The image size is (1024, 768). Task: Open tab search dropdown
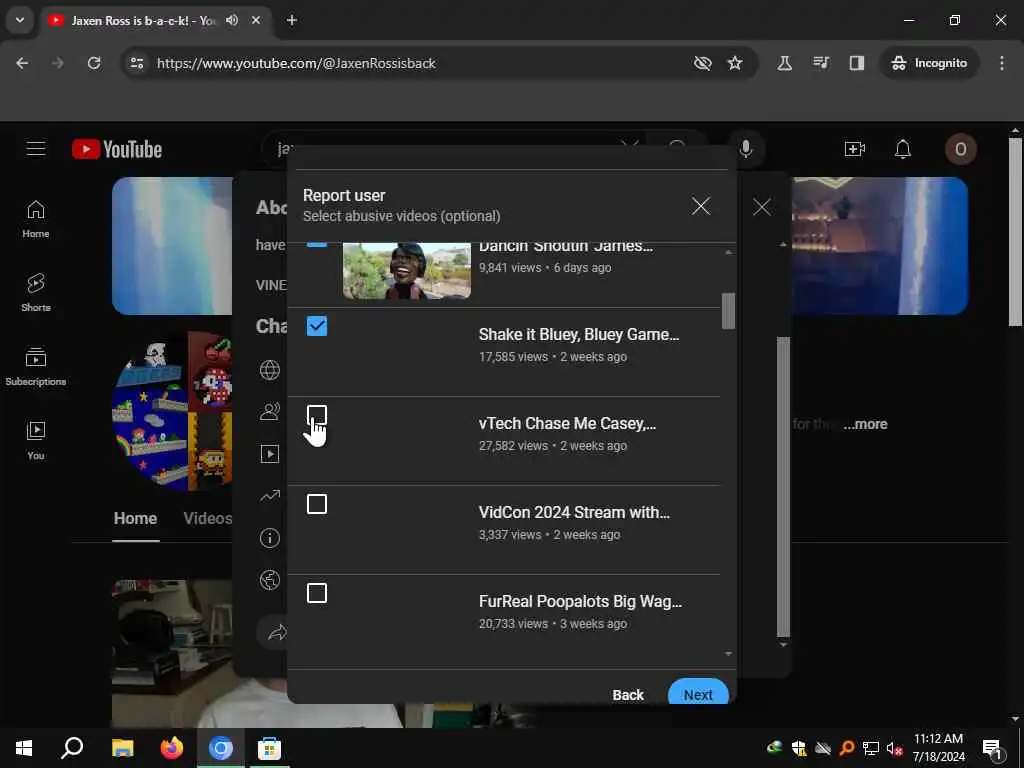click(20, 20)
